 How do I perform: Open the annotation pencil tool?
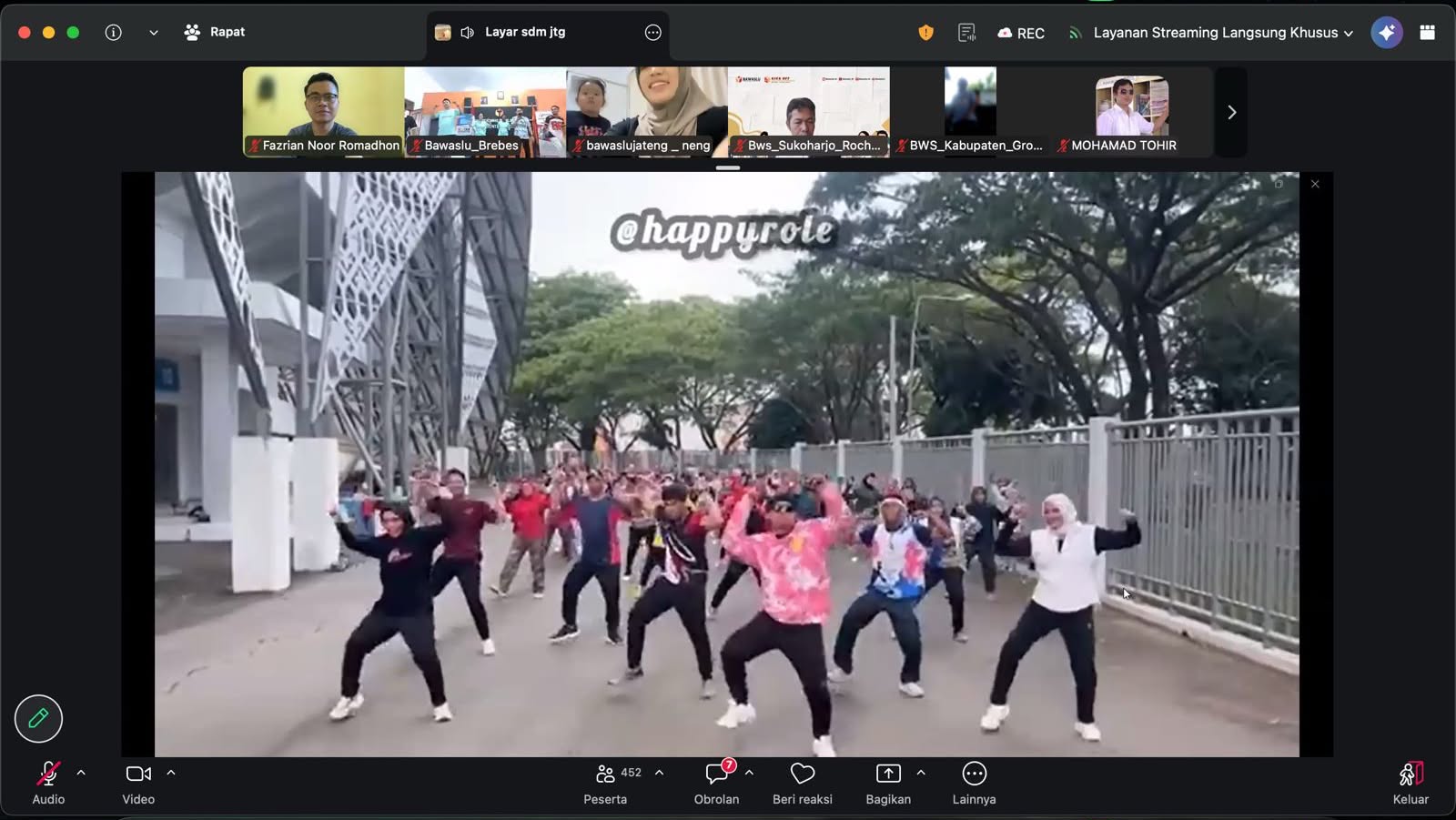point(38,718)
